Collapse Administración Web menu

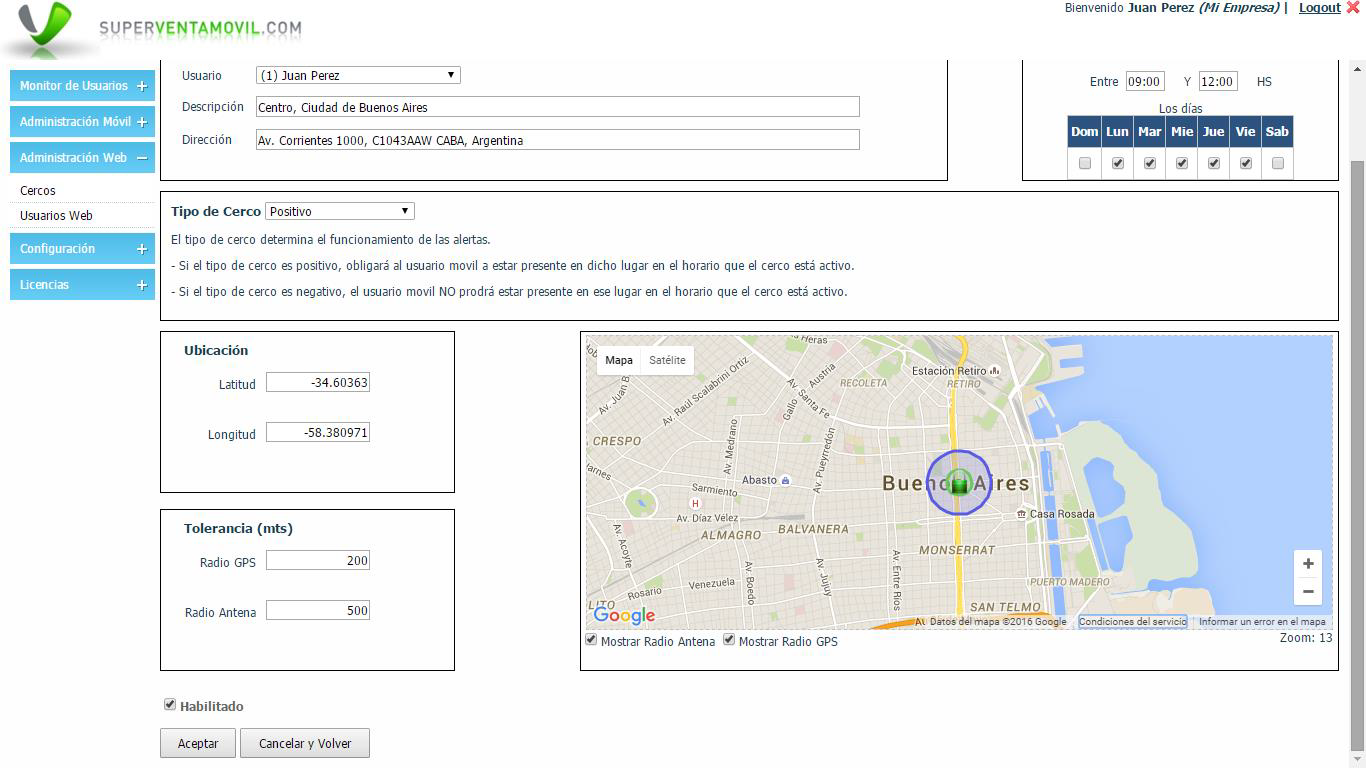pos(82,158)
